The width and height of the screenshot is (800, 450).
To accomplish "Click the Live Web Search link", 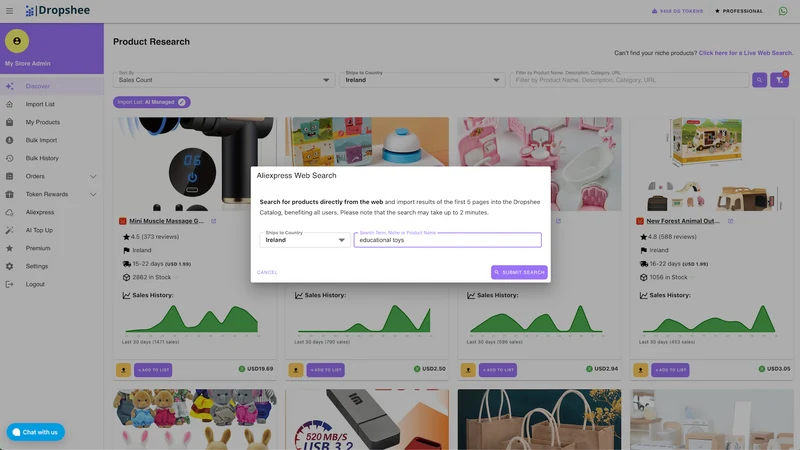I will pyautogui.click(x=745, y=53).
